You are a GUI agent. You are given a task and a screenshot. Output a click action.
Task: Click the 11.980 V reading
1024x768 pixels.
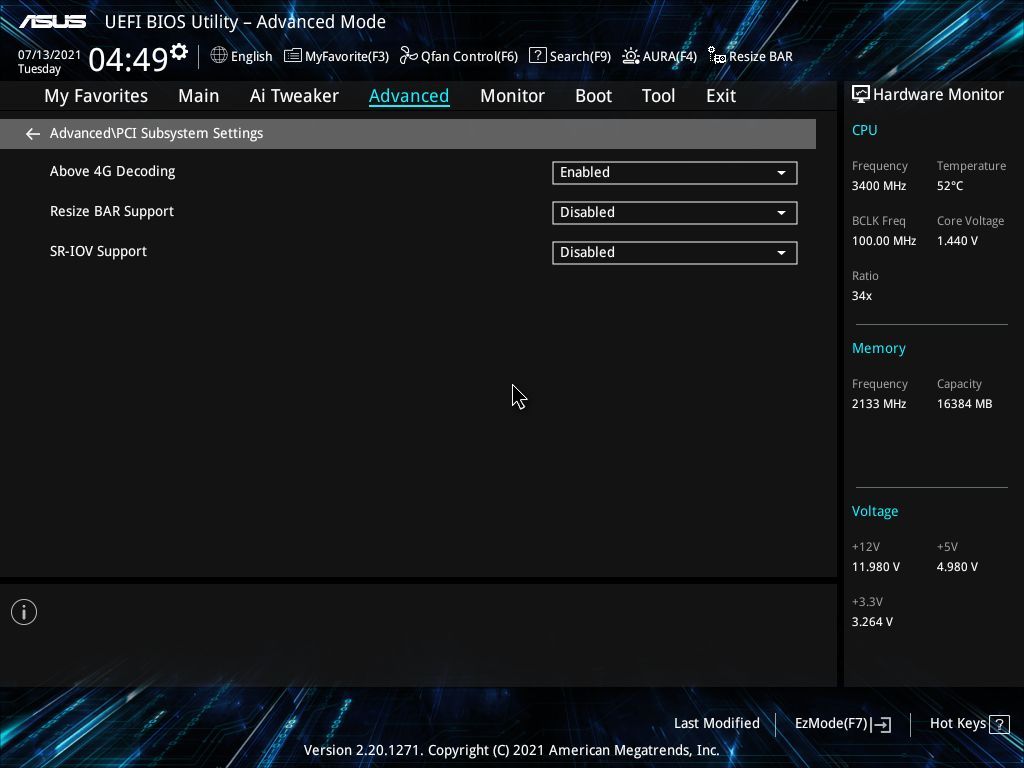tap(875, 567)
